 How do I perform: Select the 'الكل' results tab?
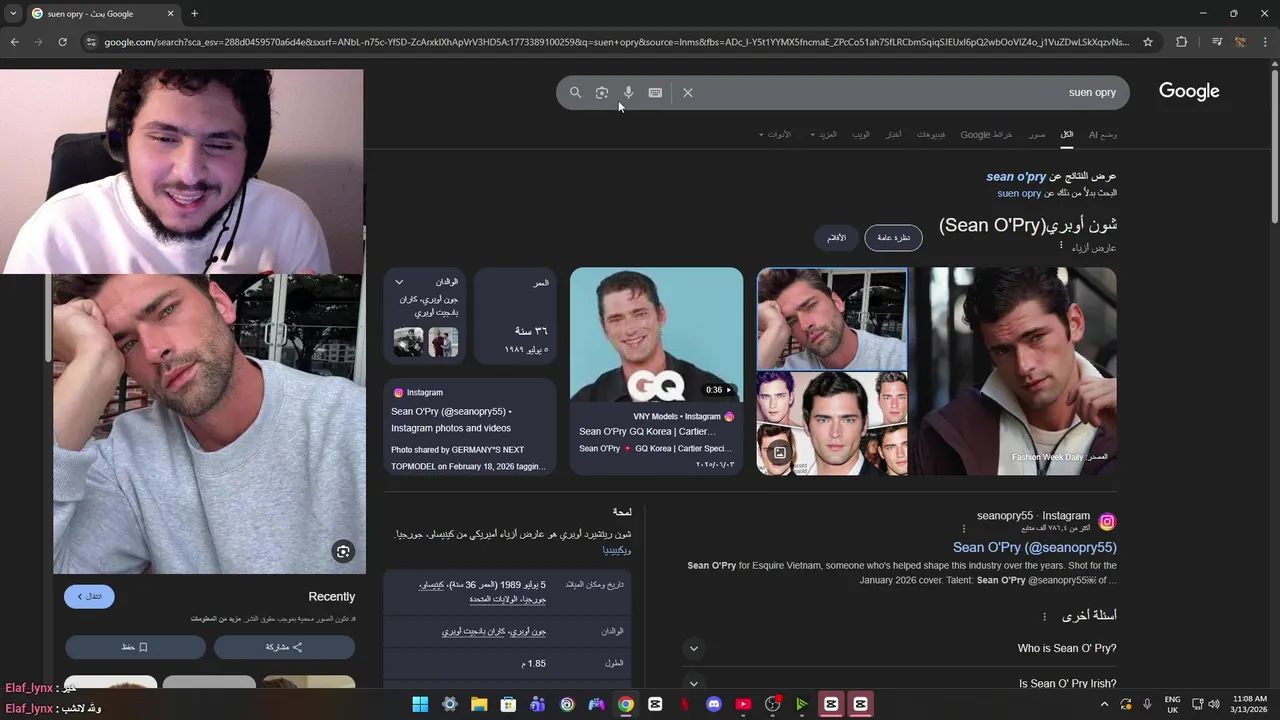click(x=1067, y=134)
